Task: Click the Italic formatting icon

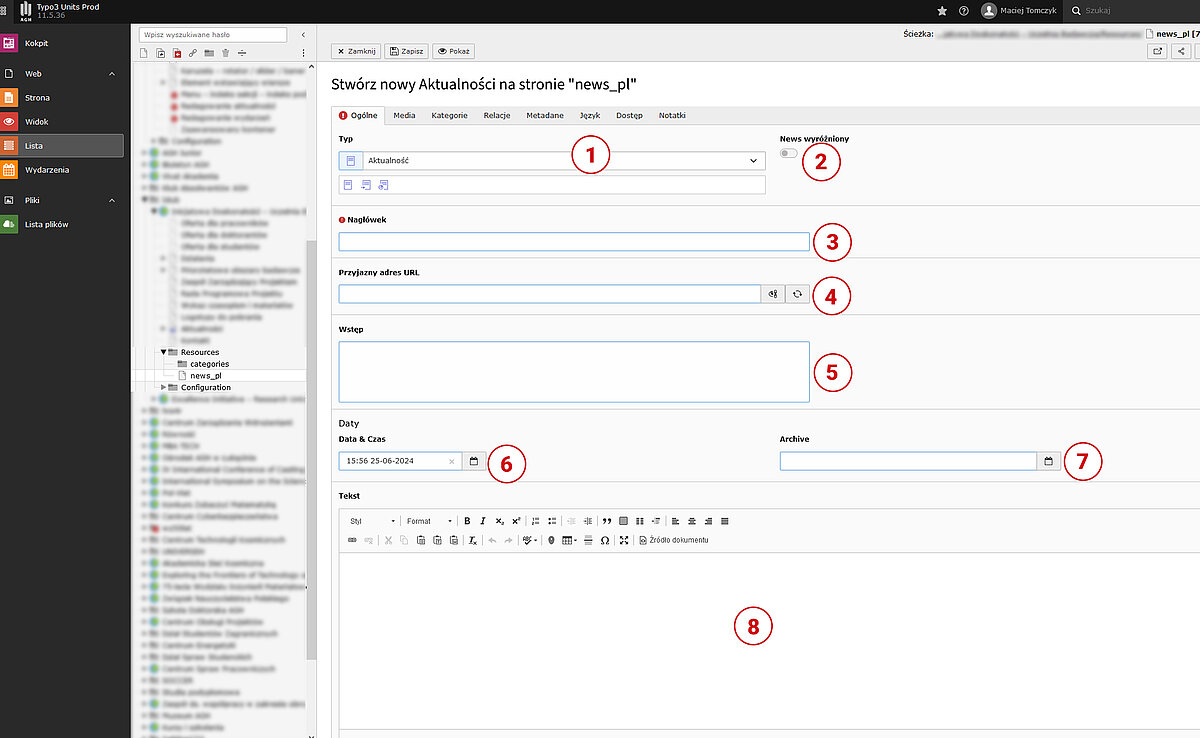Action: coord(483,521)
